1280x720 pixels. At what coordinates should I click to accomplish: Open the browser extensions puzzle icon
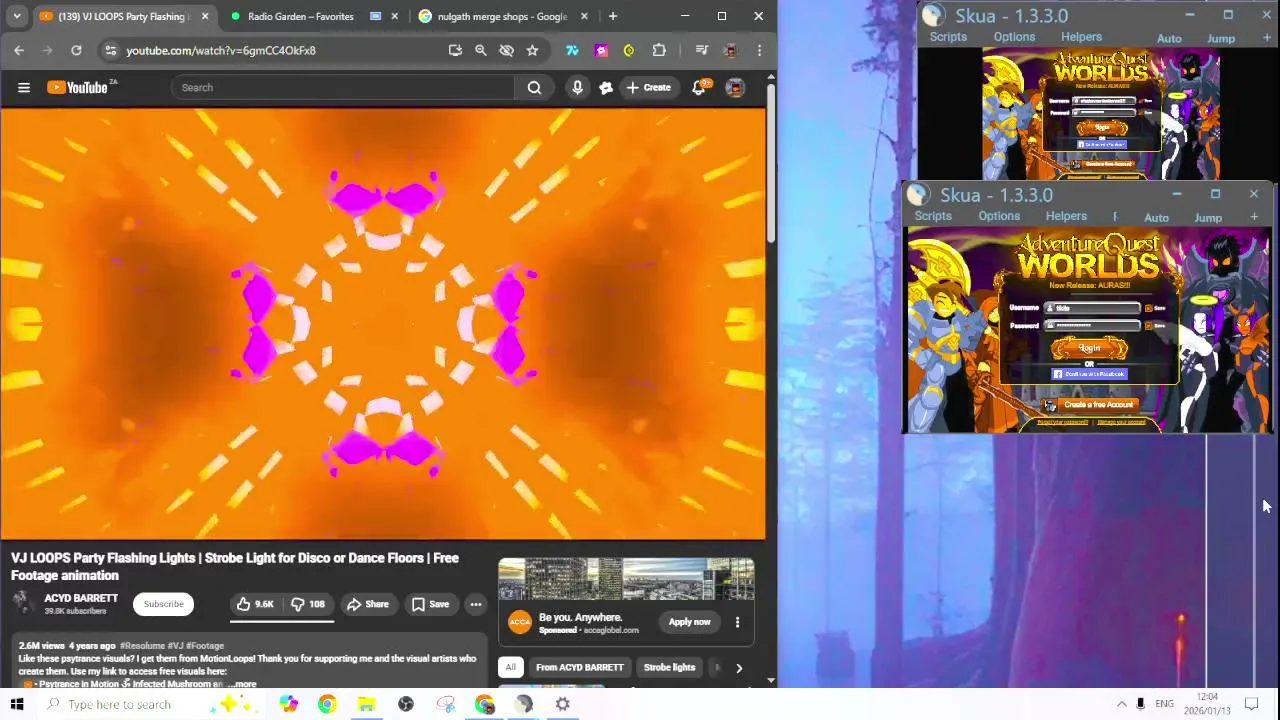659,50
